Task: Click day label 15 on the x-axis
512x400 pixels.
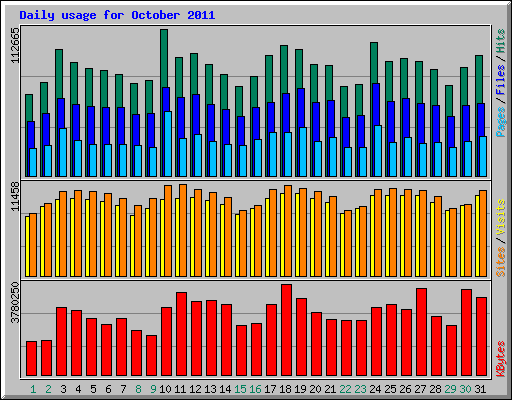Action: (240, 389)
